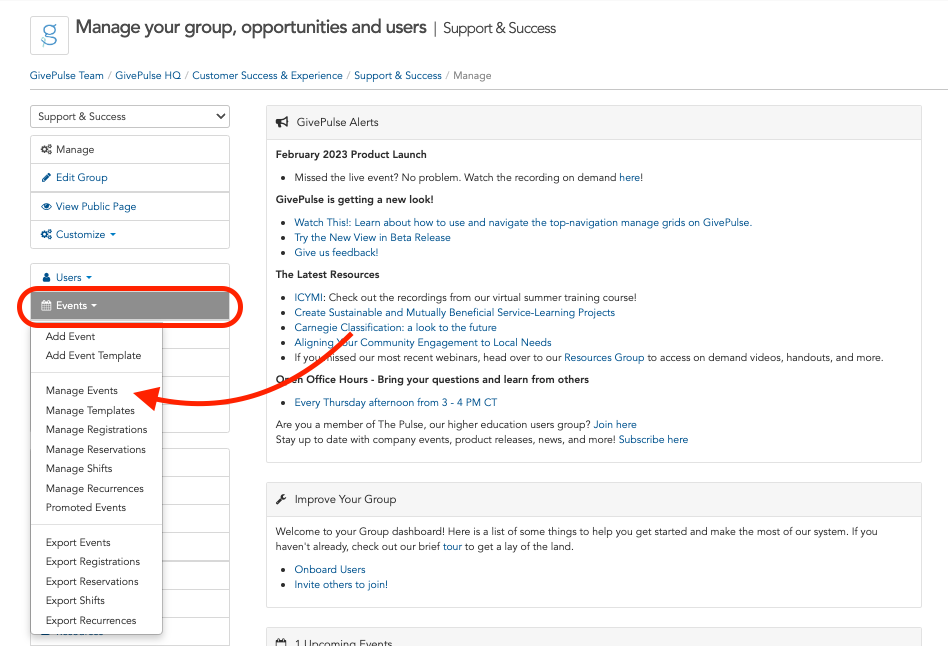The height and width of the screenshot is (646, 948).
Task: Open Manage Events from the menu
Action: (x=82, y=391)
